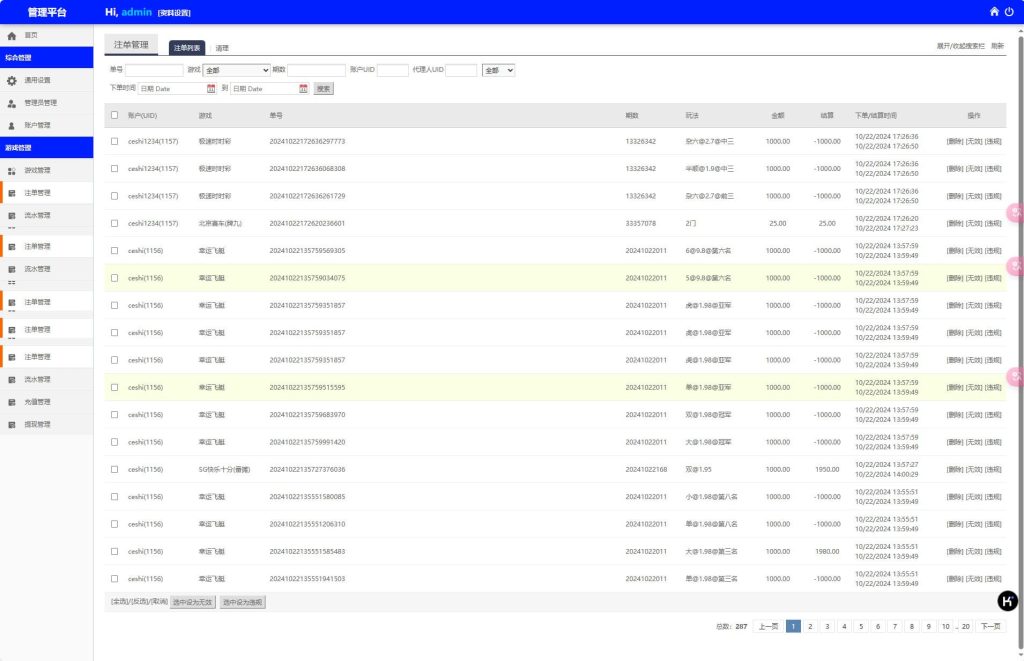Switch to the 清理 tab
This screenshot has width=1024, height=661.
point(222,48)
